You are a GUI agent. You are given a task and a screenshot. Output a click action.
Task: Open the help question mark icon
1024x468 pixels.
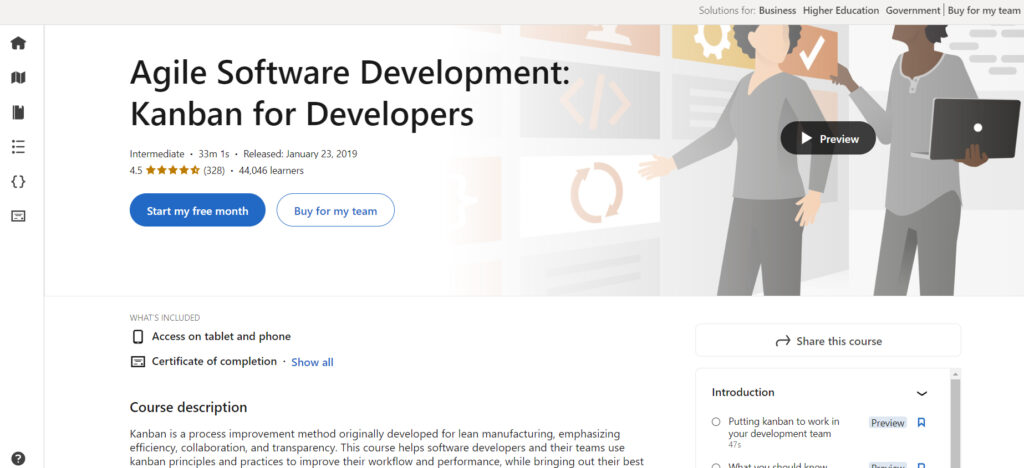point(18,459)
